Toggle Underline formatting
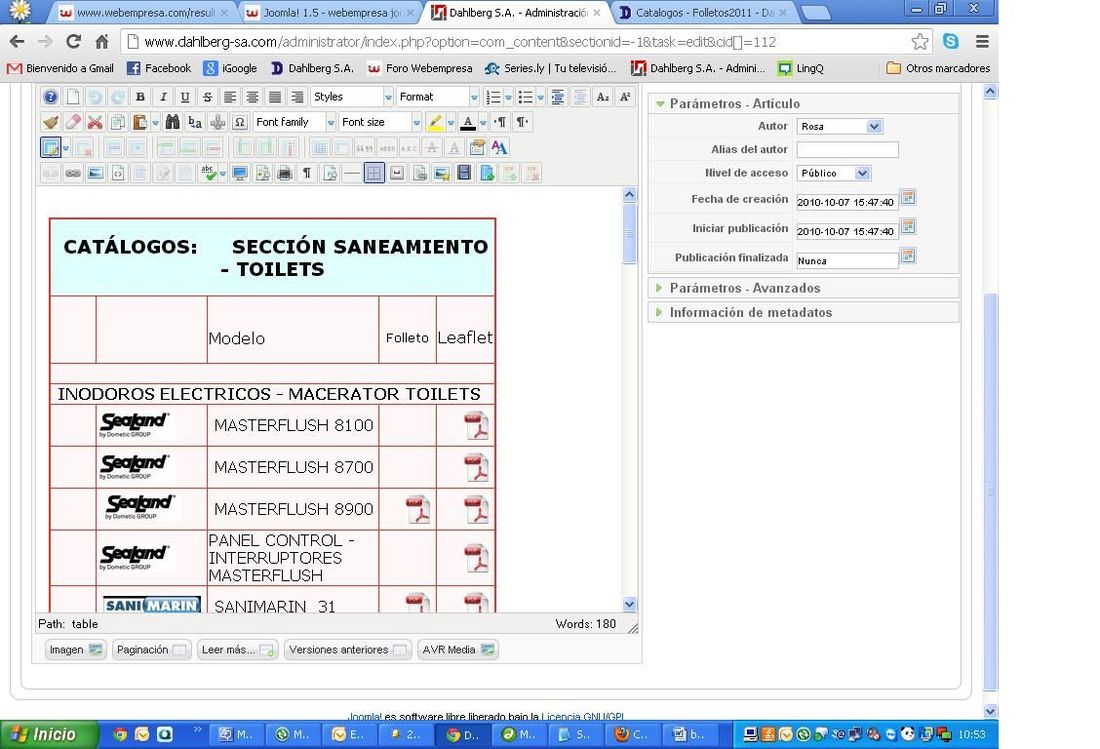Image resolution: width=1100 pixels, height=749 pixels. pyautogui.click(x=185, y=97)
